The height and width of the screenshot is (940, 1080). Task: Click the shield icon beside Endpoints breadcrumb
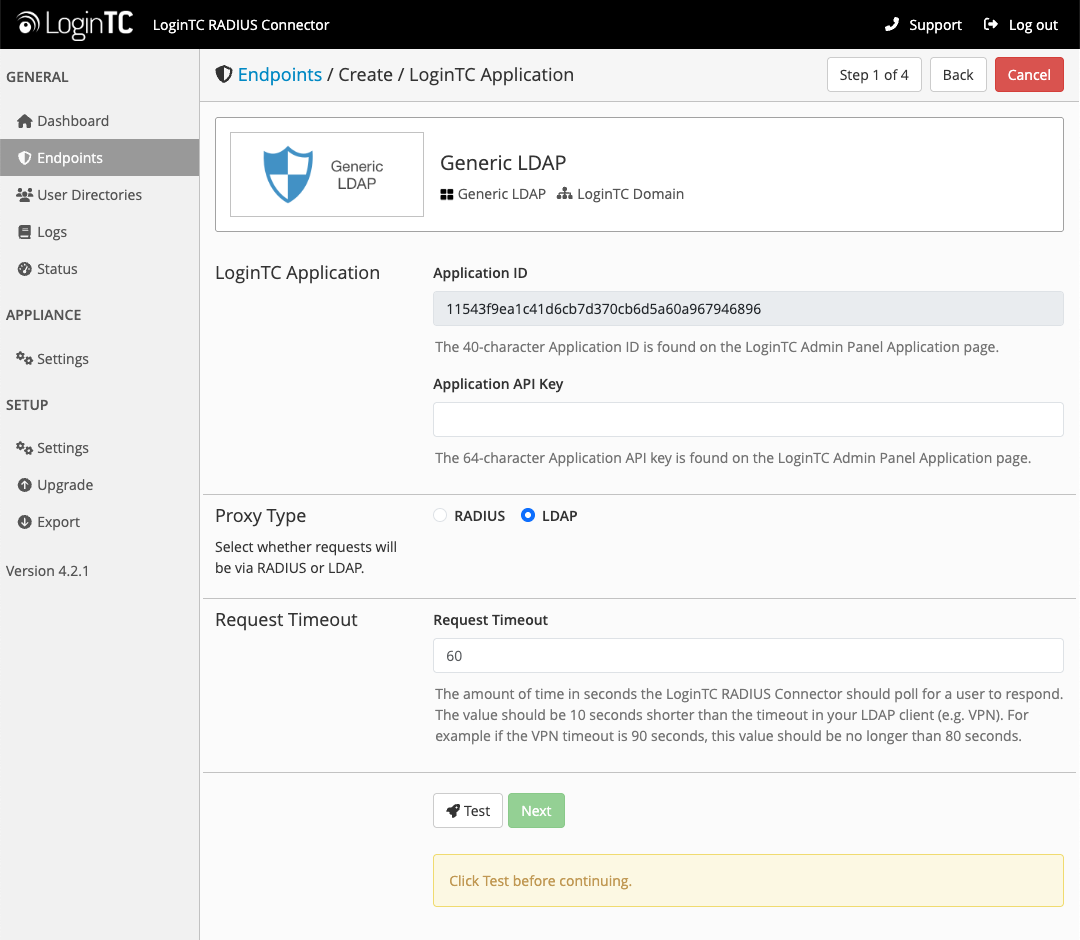(224, 75)
